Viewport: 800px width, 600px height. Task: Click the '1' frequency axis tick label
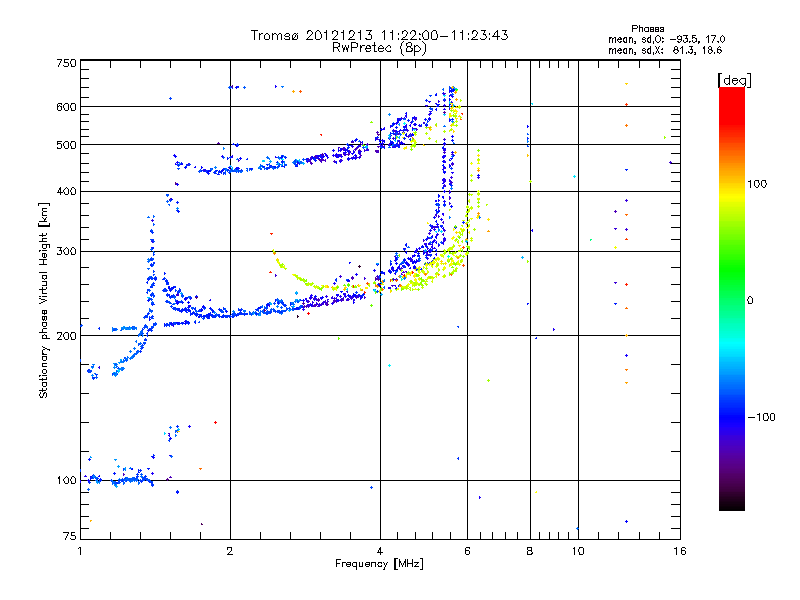click(80, 551)
